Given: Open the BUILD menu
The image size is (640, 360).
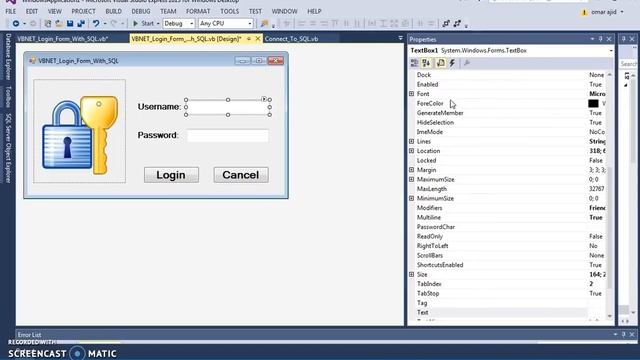Looking at the screenshot, I should [113, 11].
